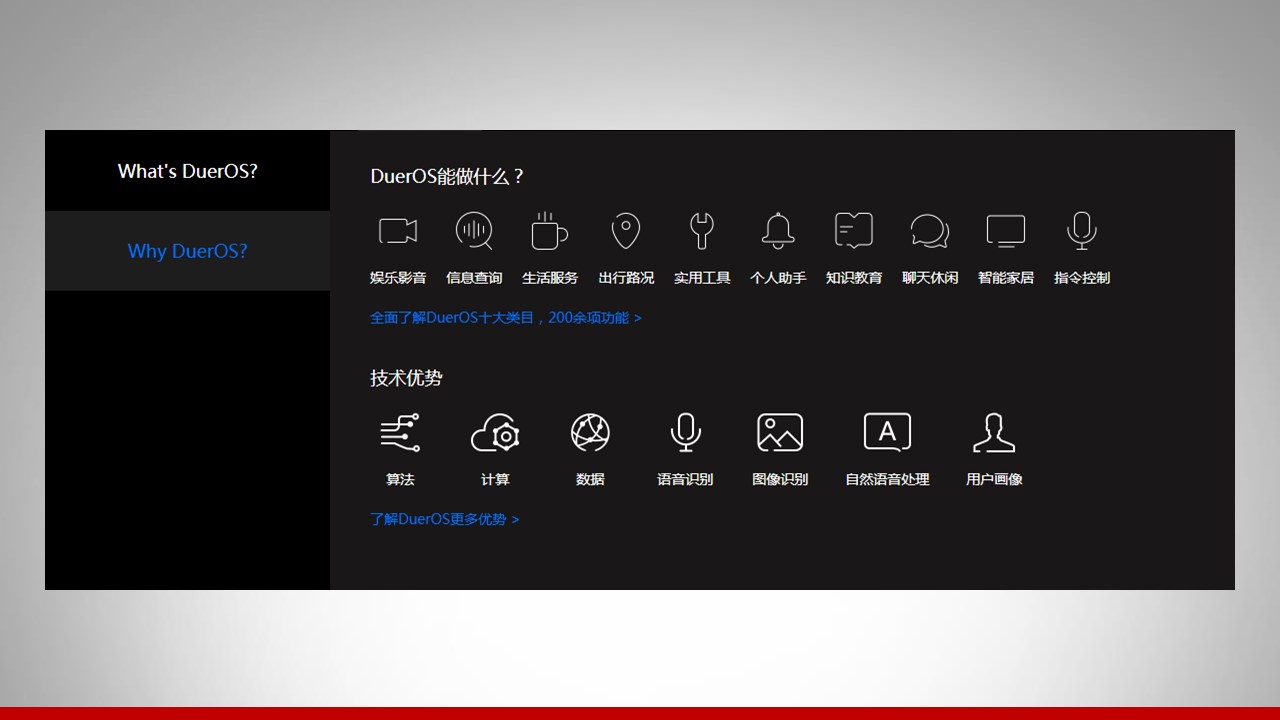The image size is (1280, 720).
Task: Click the 指令控制 label
Action: point(1082,278)
